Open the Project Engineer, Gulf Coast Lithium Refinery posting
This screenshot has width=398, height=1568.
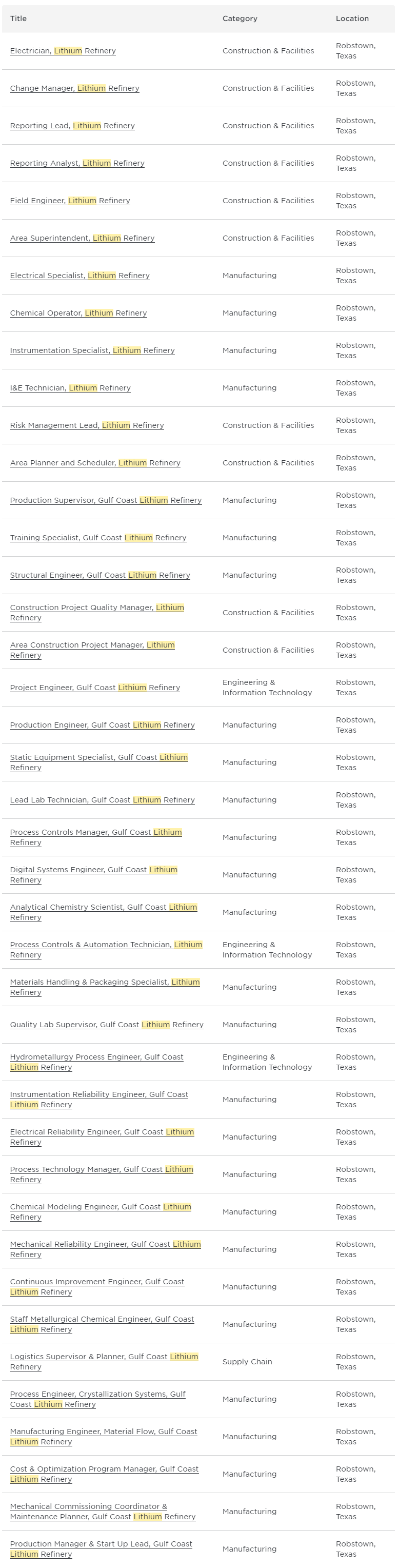pos(95,687)
